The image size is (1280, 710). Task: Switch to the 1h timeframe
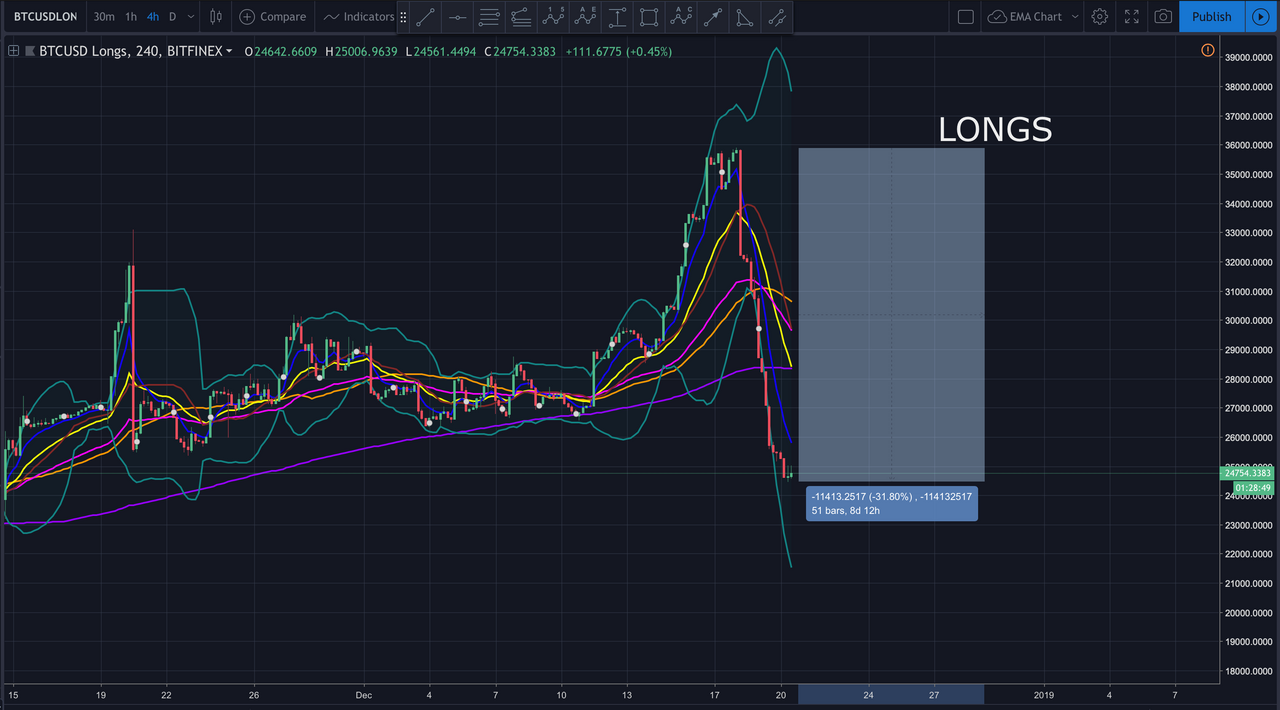[x=131, y=16]
